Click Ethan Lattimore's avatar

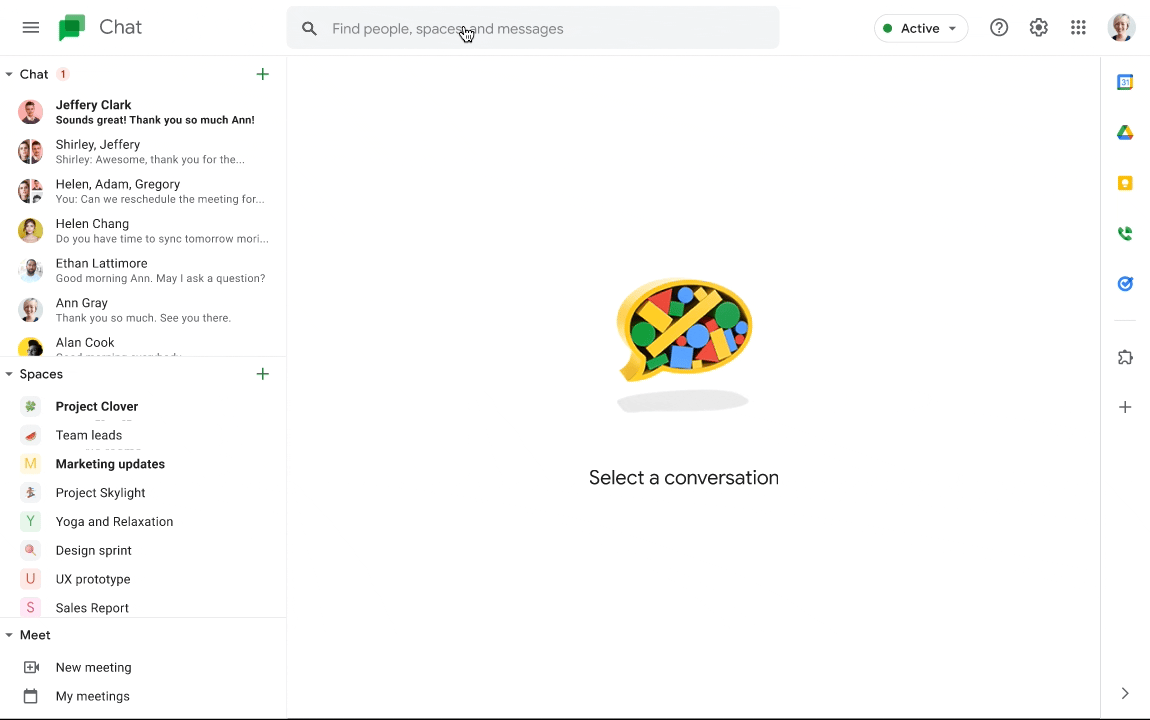coord(30,271)
